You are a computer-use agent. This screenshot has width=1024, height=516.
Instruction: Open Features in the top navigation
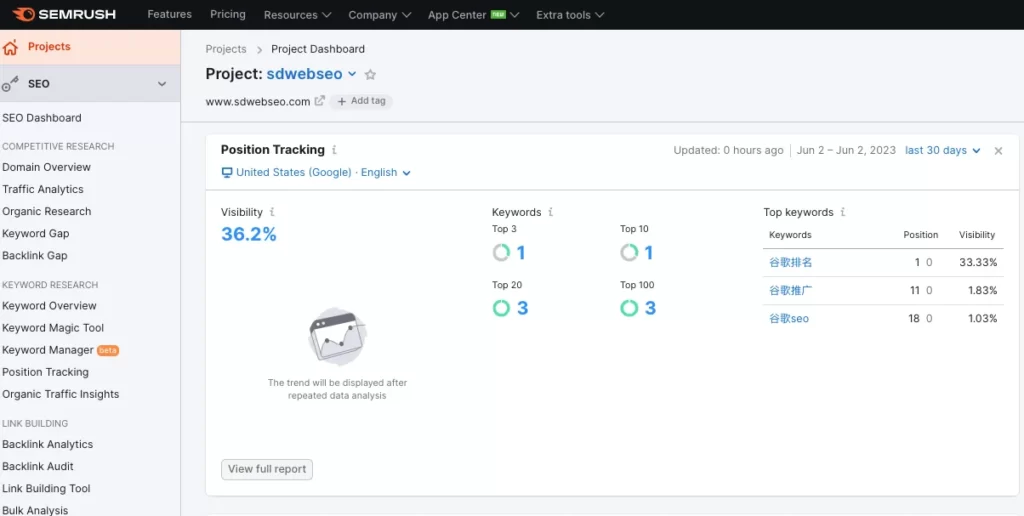click(x=170, y=14)
